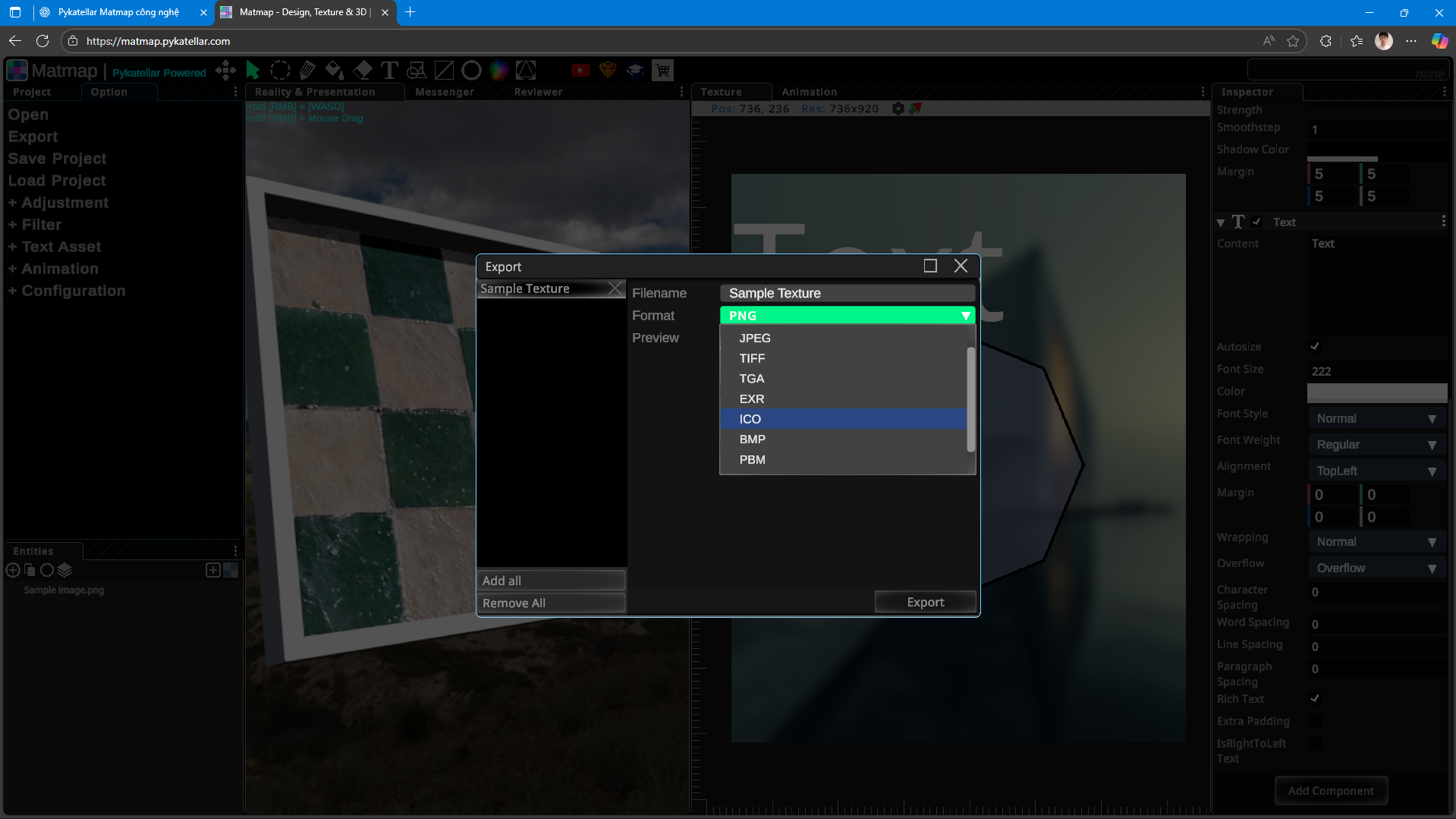Click the format list scrollbar
Viewport: 1456px width, 819px height.
[970, 399]
